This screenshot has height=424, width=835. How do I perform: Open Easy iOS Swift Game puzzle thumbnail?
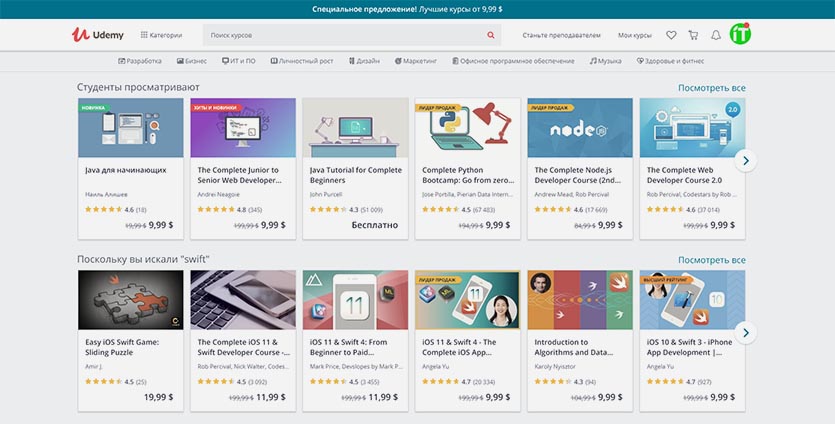130,300
